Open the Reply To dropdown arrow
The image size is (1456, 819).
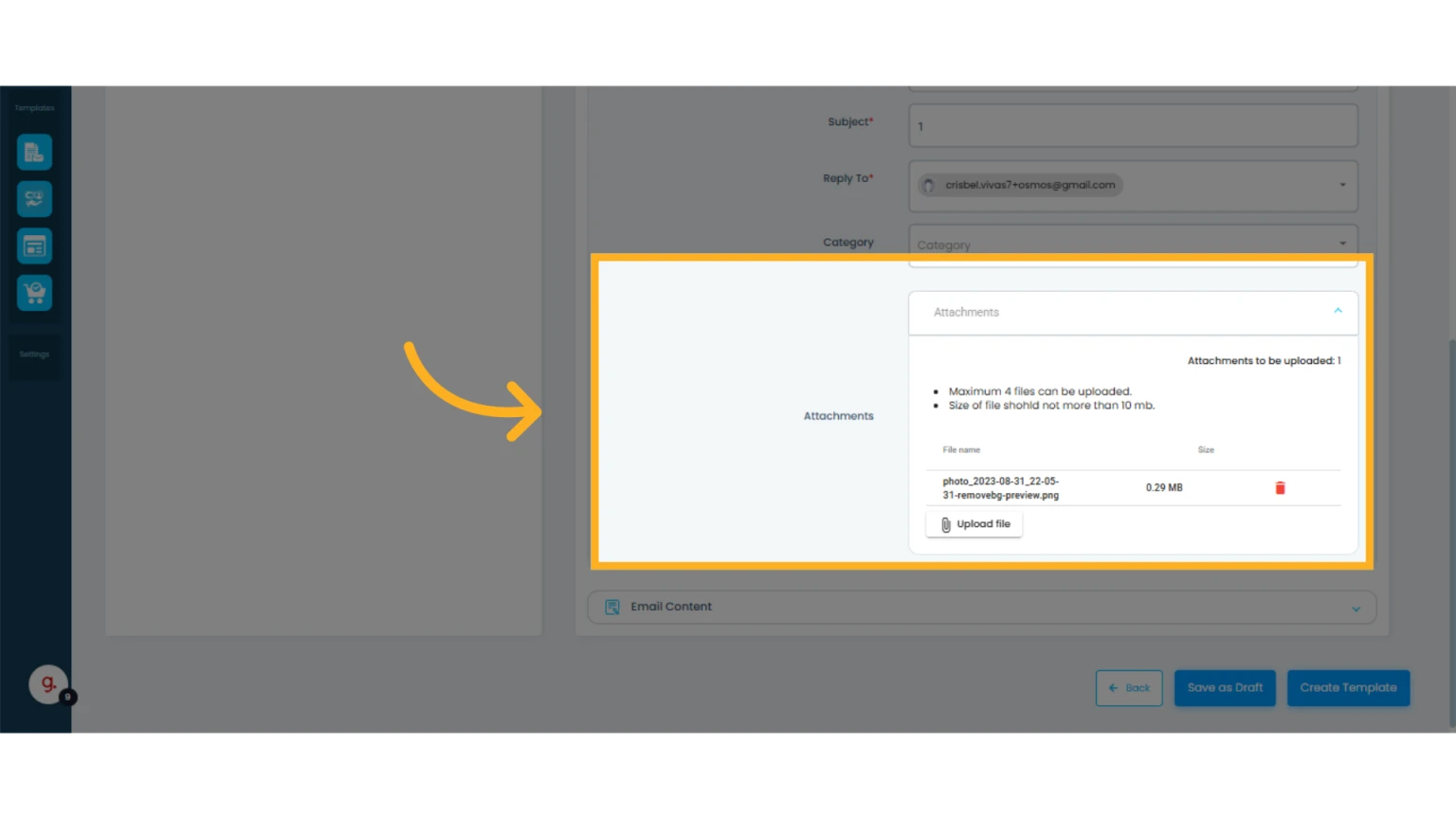coord(1342,185)
